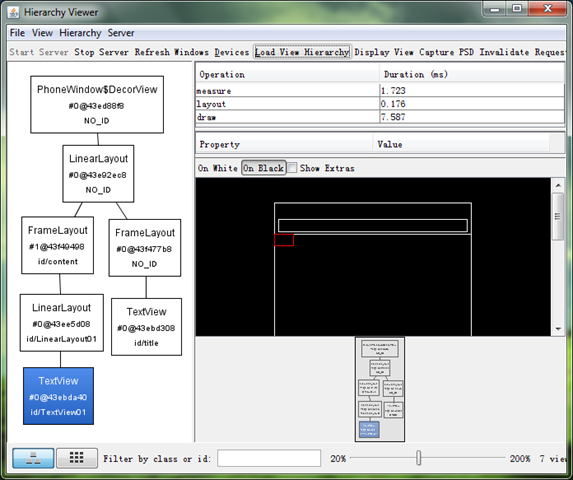Select the layout row in profiling table

pyautogui.click(x=380, y=104)
